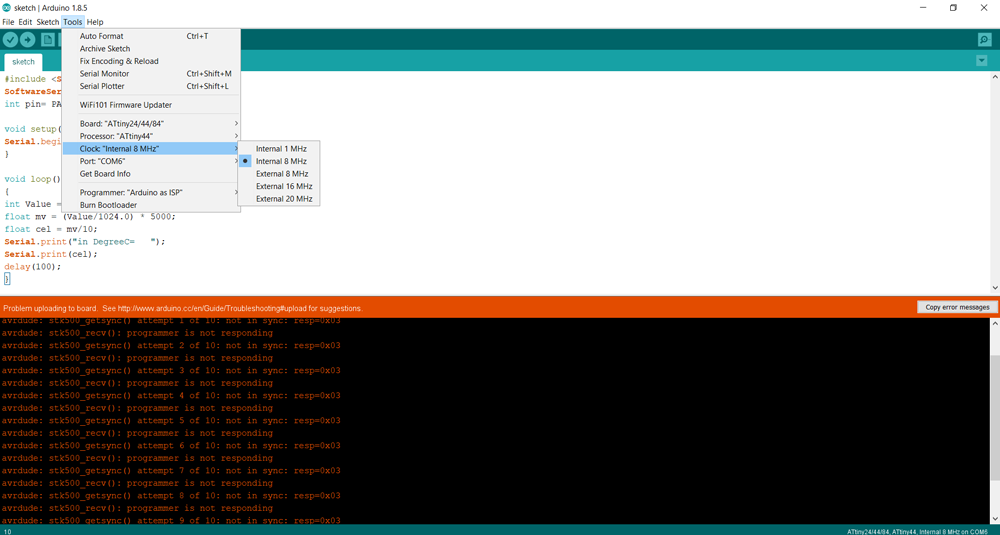This screenshot has width=1000, height=535.
Task: Click console line attempt 2 of 10
Action: (x=171, y=346)
